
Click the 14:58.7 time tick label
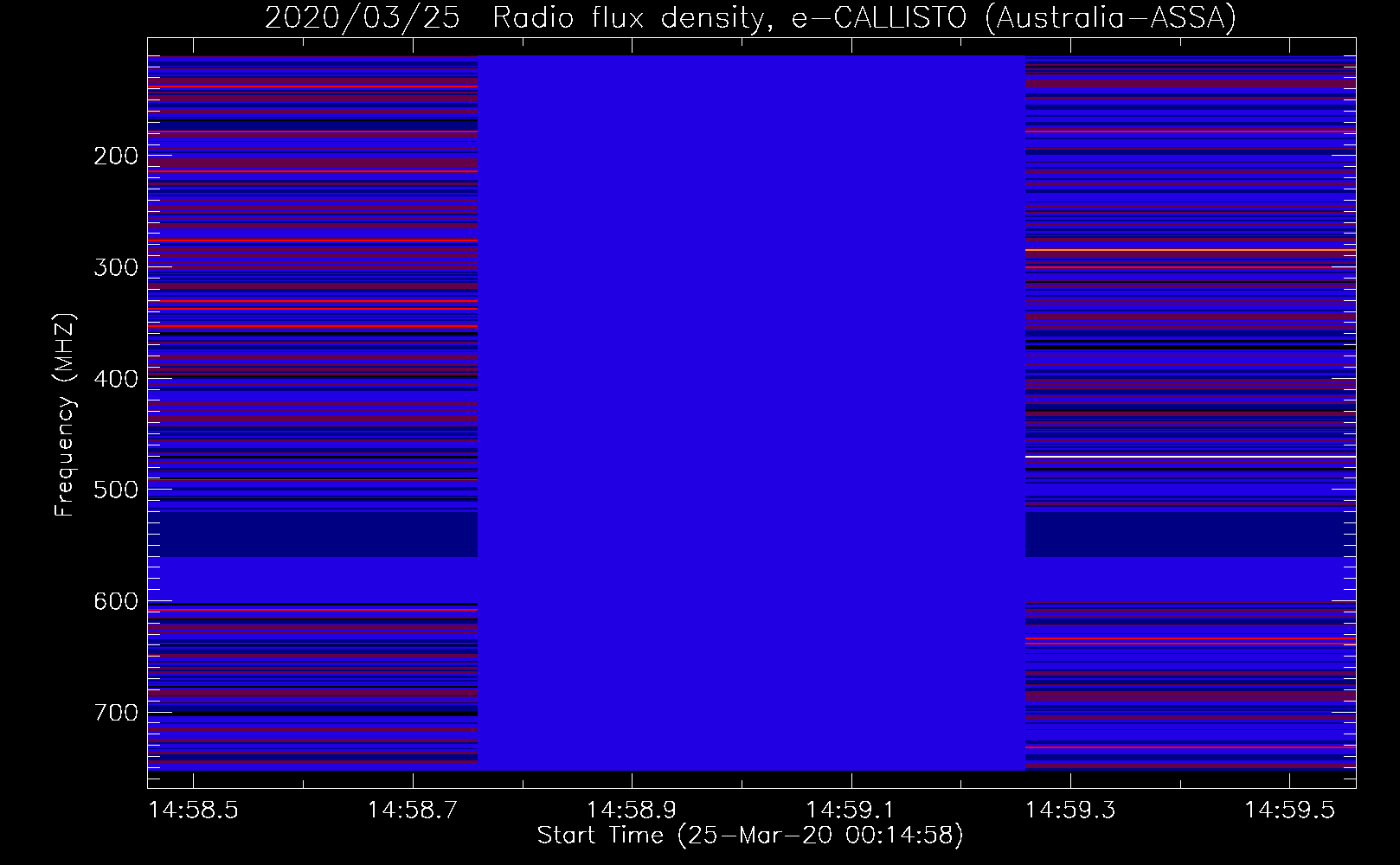pos(413,810)
